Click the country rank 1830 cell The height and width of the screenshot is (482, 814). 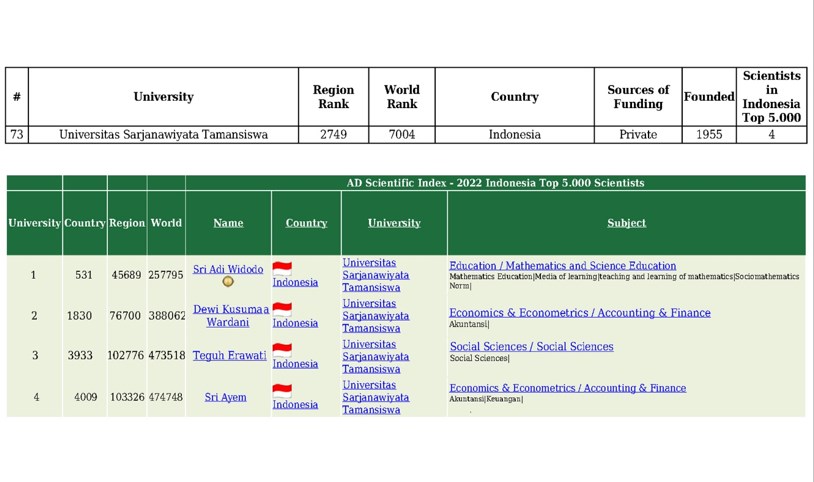pos(79,316)
